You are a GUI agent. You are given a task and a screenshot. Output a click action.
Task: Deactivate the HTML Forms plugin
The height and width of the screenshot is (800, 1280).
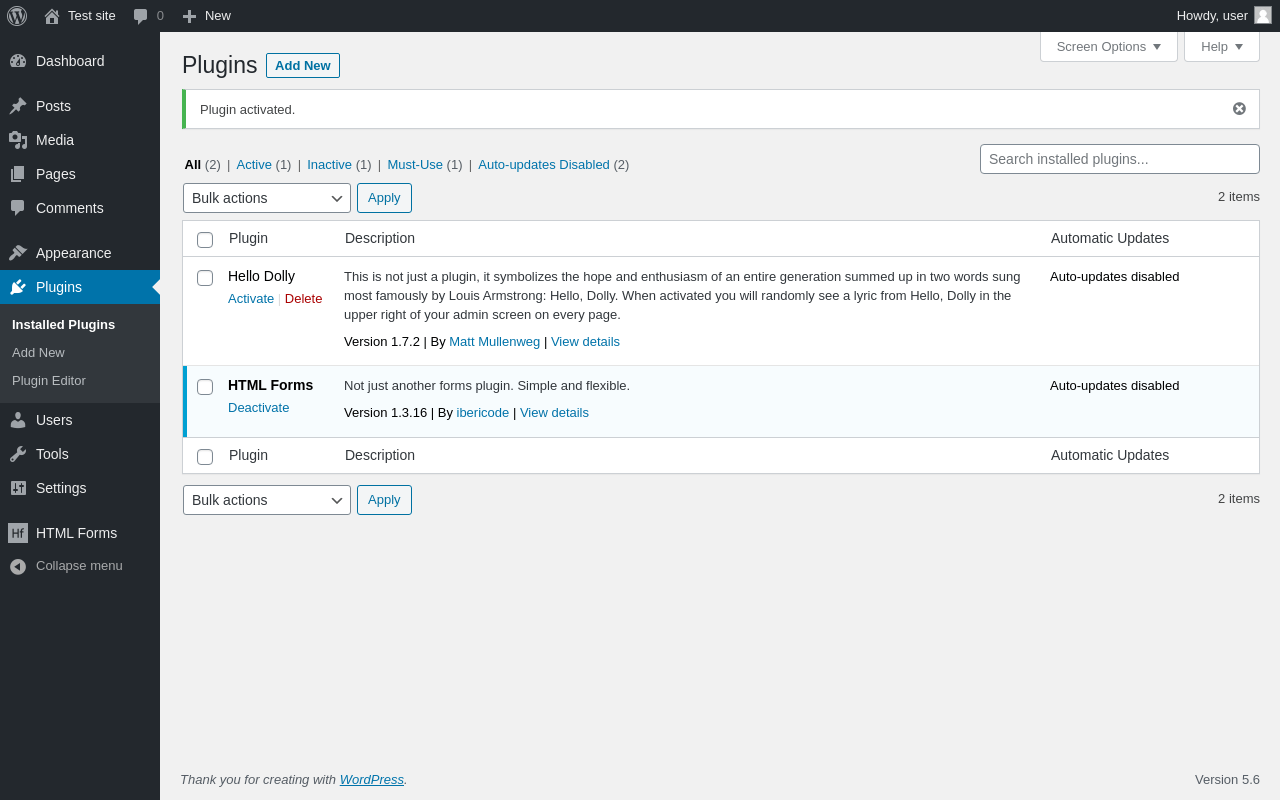[x=258, y=408]
